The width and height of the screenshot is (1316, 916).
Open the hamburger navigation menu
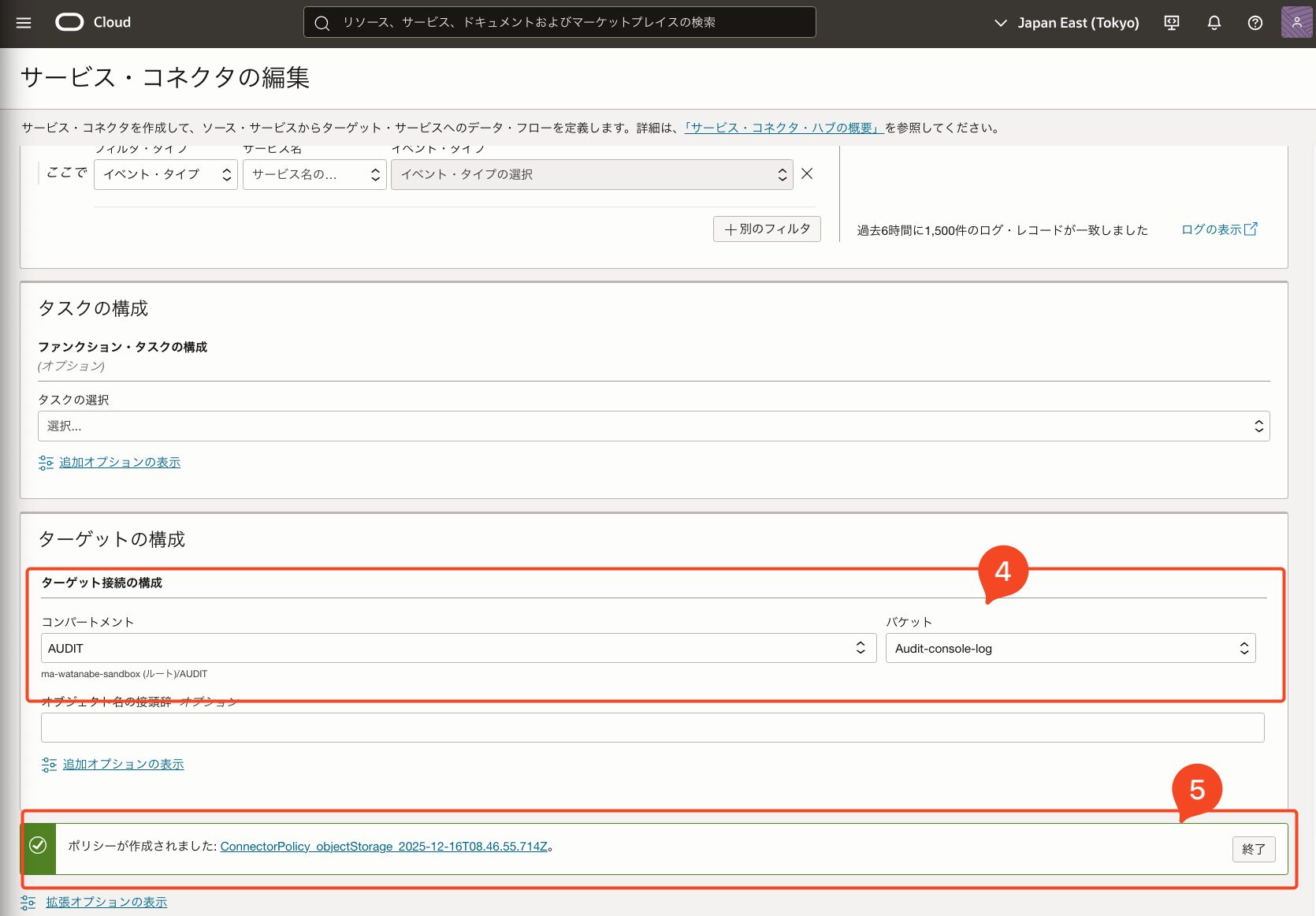click(x=24, y=23)
